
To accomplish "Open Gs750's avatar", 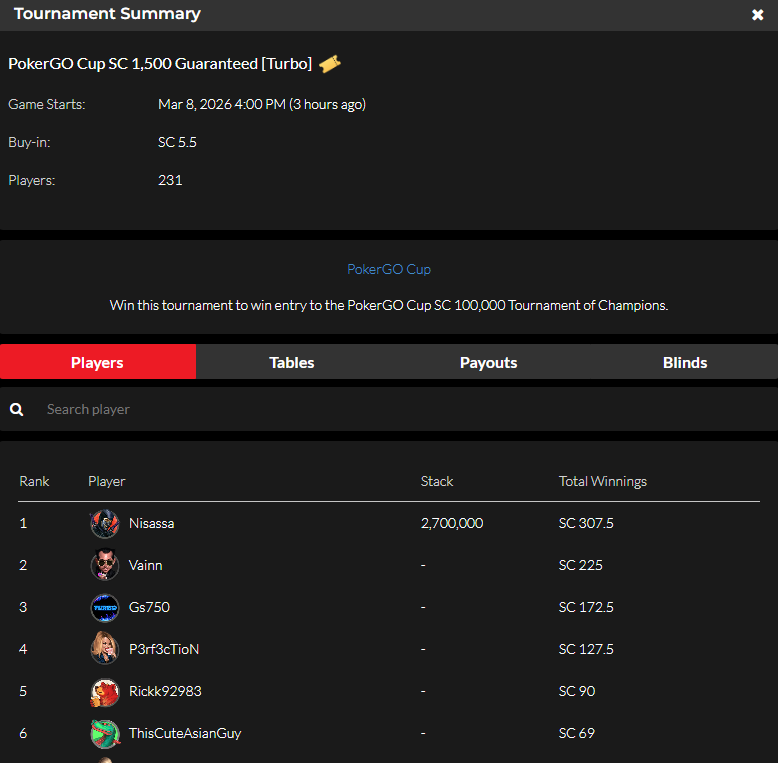I will (105, 607).
